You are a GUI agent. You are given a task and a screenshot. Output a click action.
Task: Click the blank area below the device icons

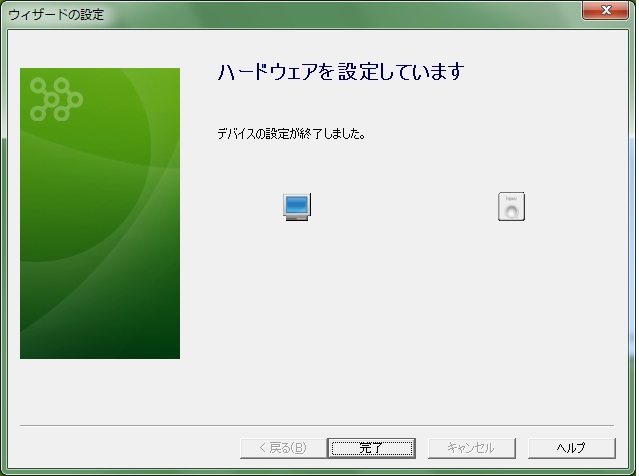point(403,318)
